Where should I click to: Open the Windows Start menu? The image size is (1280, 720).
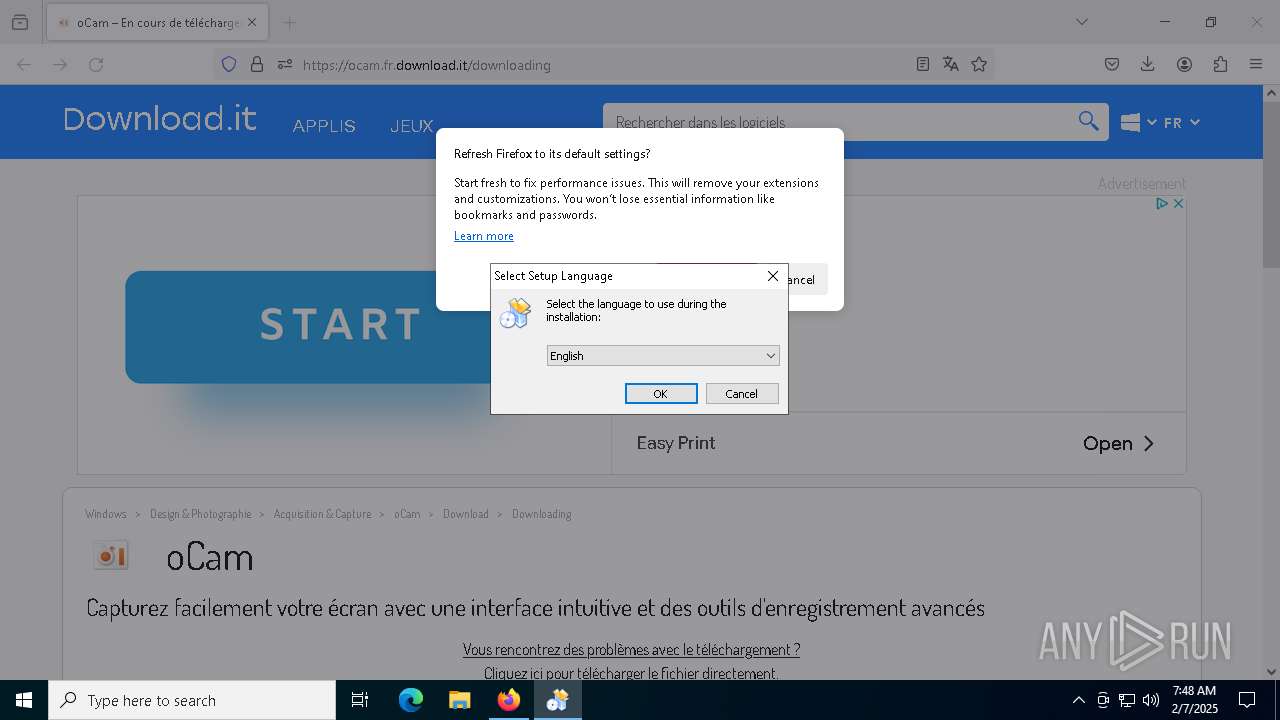click(x=24, y=700)
